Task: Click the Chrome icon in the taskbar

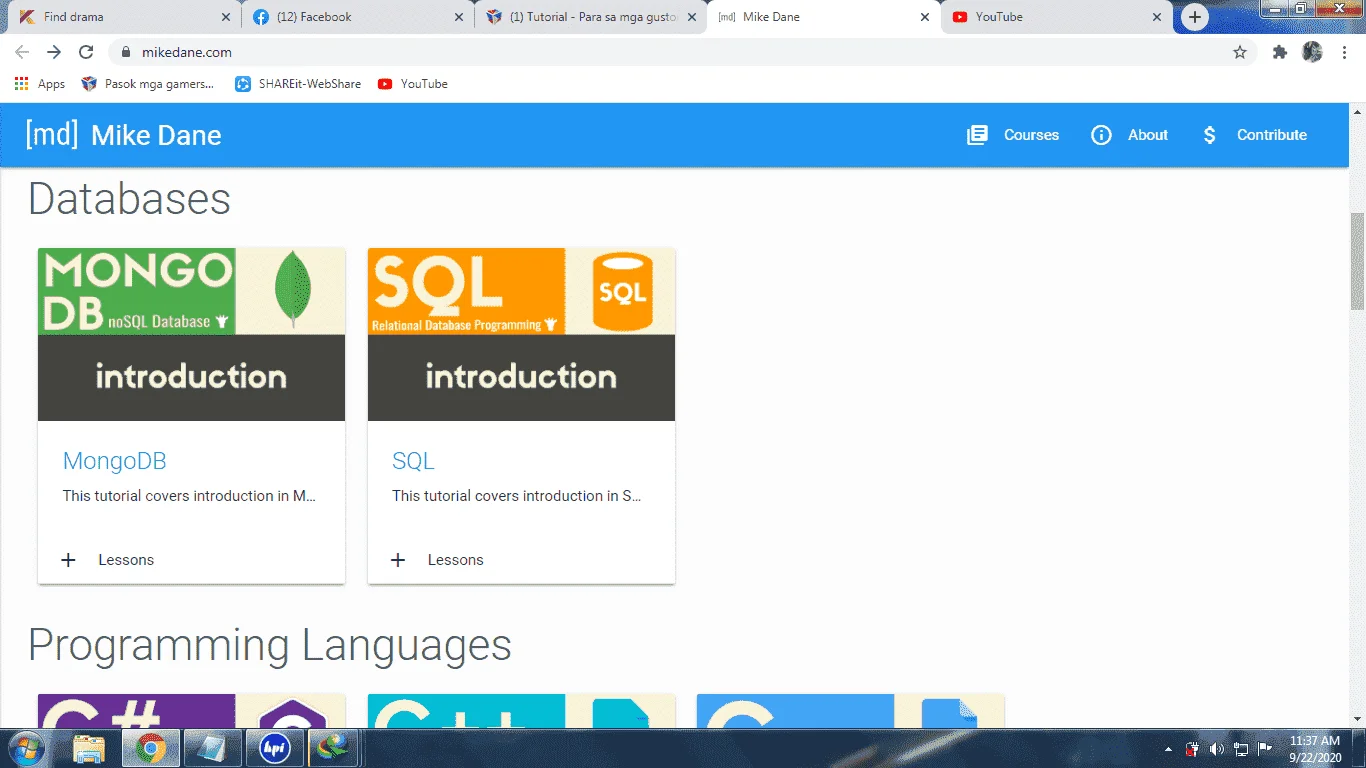Action: 151,748
